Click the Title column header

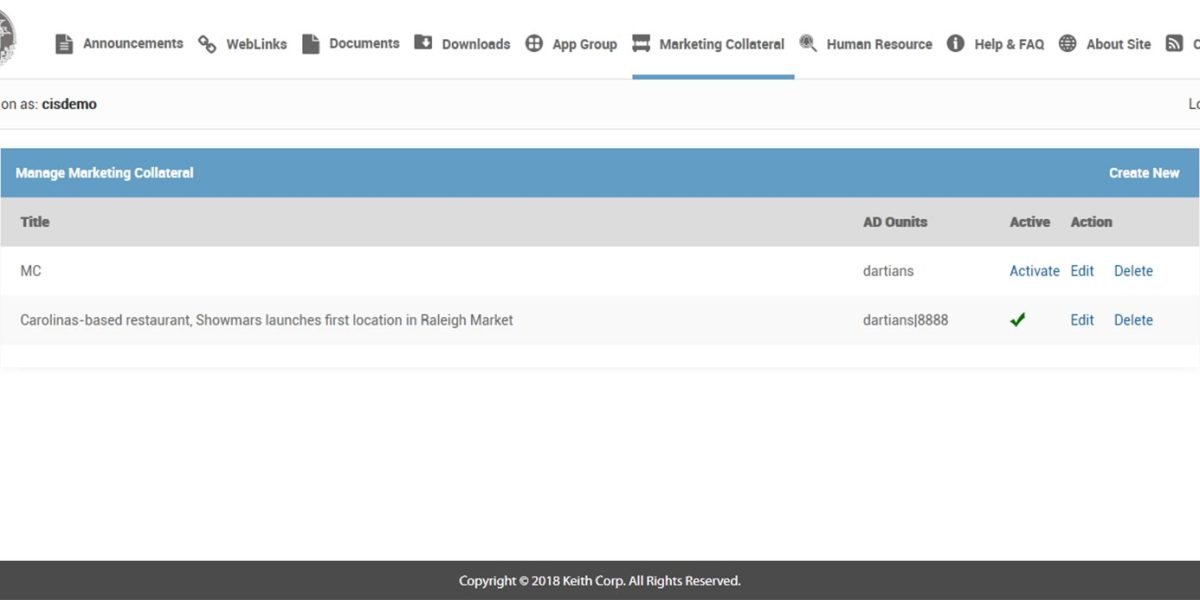(x=35, y=222)
